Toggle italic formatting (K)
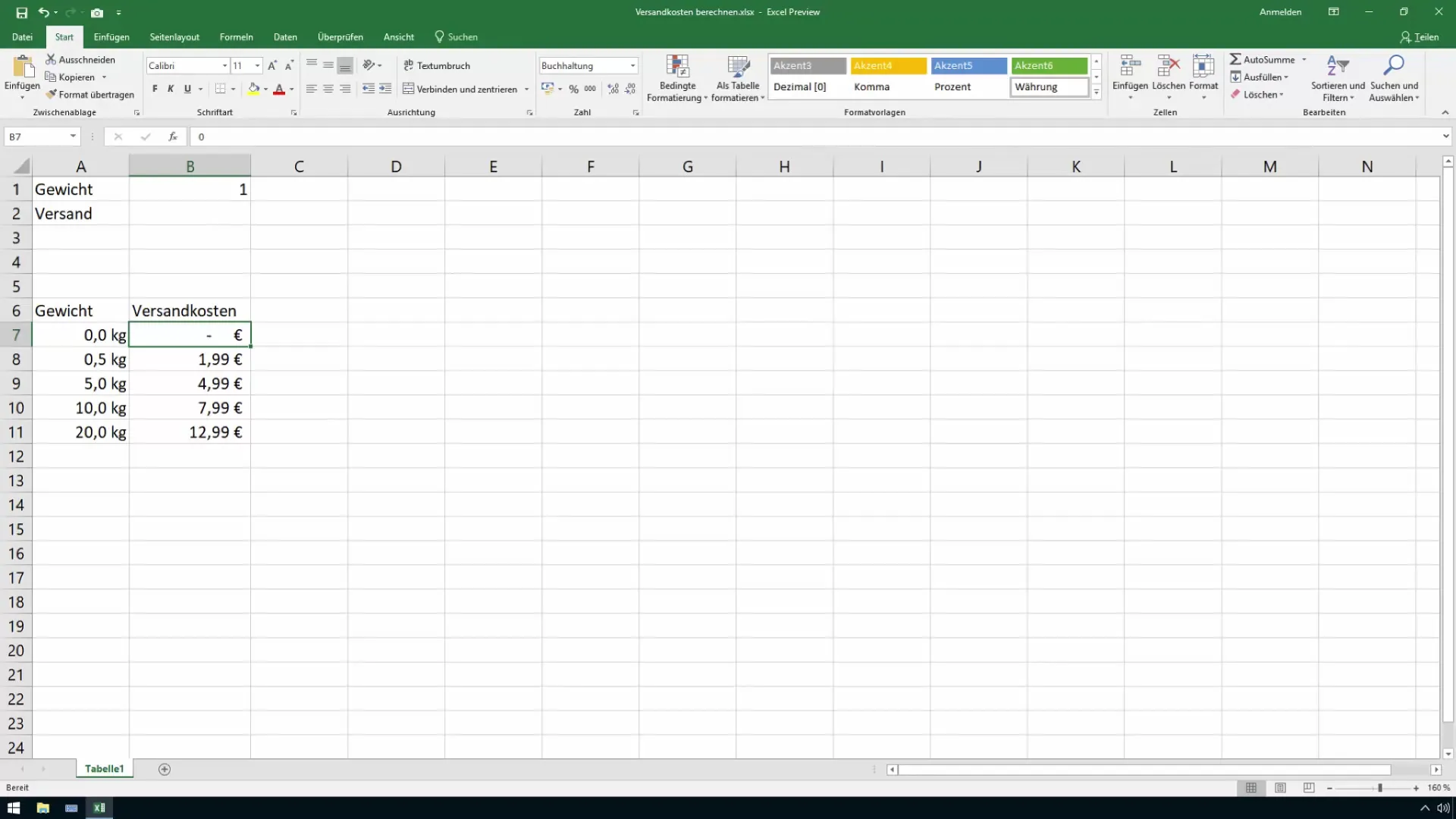The width and height of the screenshot is (1456, 819). coord(171,89)
